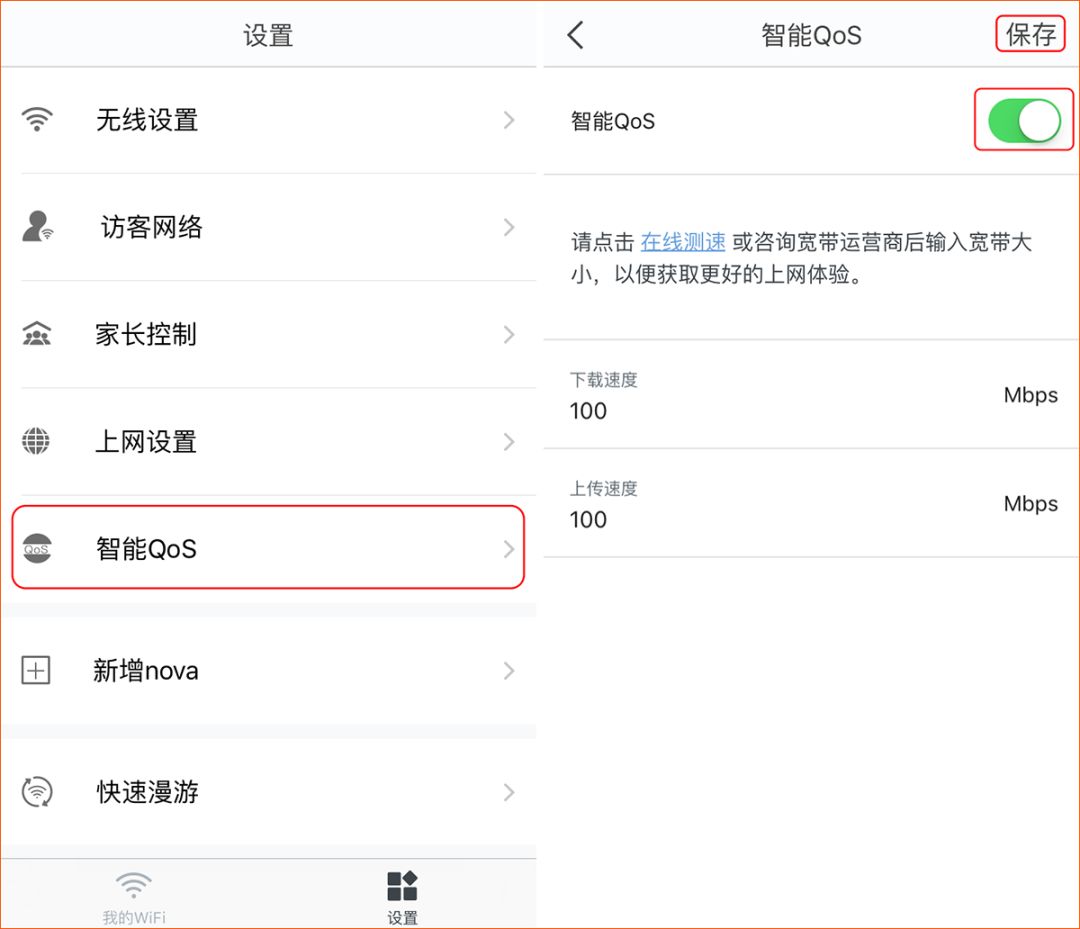Click the WiFi signal icon above 我的WiFi
The image size is (1080, 929).
(133, 881)
